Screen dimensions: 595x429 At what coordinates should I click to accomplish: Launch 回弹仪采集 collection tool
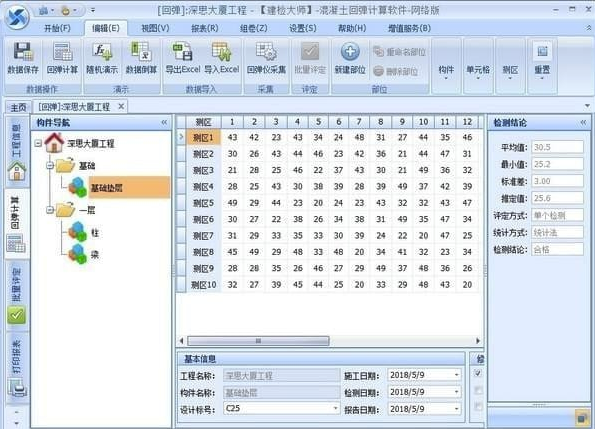point(266,58)
